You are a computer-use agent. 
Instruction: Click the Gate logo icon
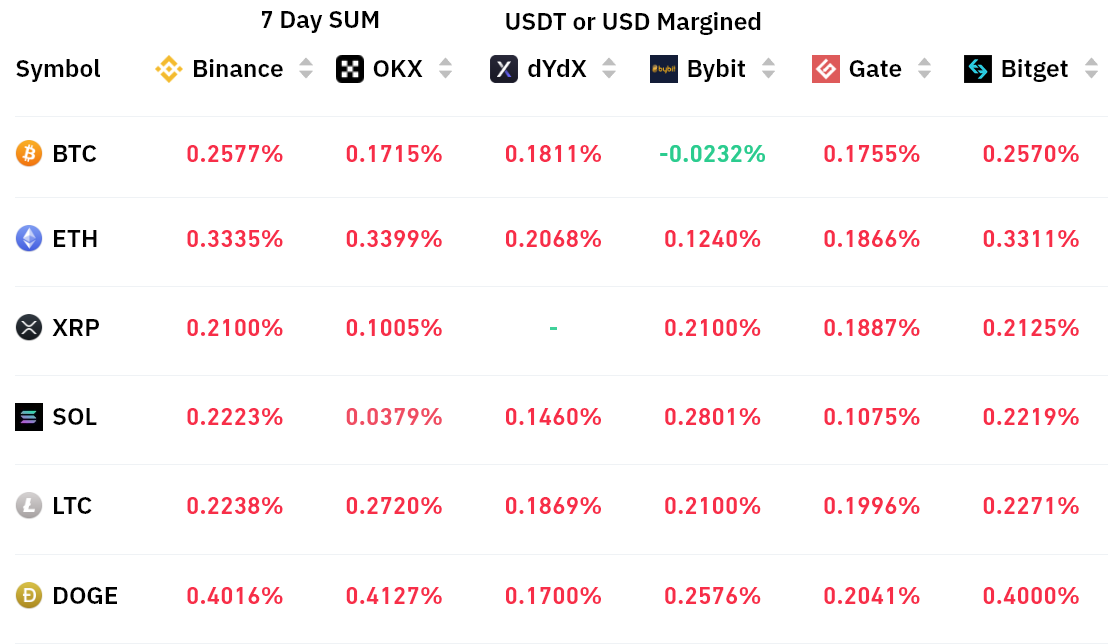point(826,69)
